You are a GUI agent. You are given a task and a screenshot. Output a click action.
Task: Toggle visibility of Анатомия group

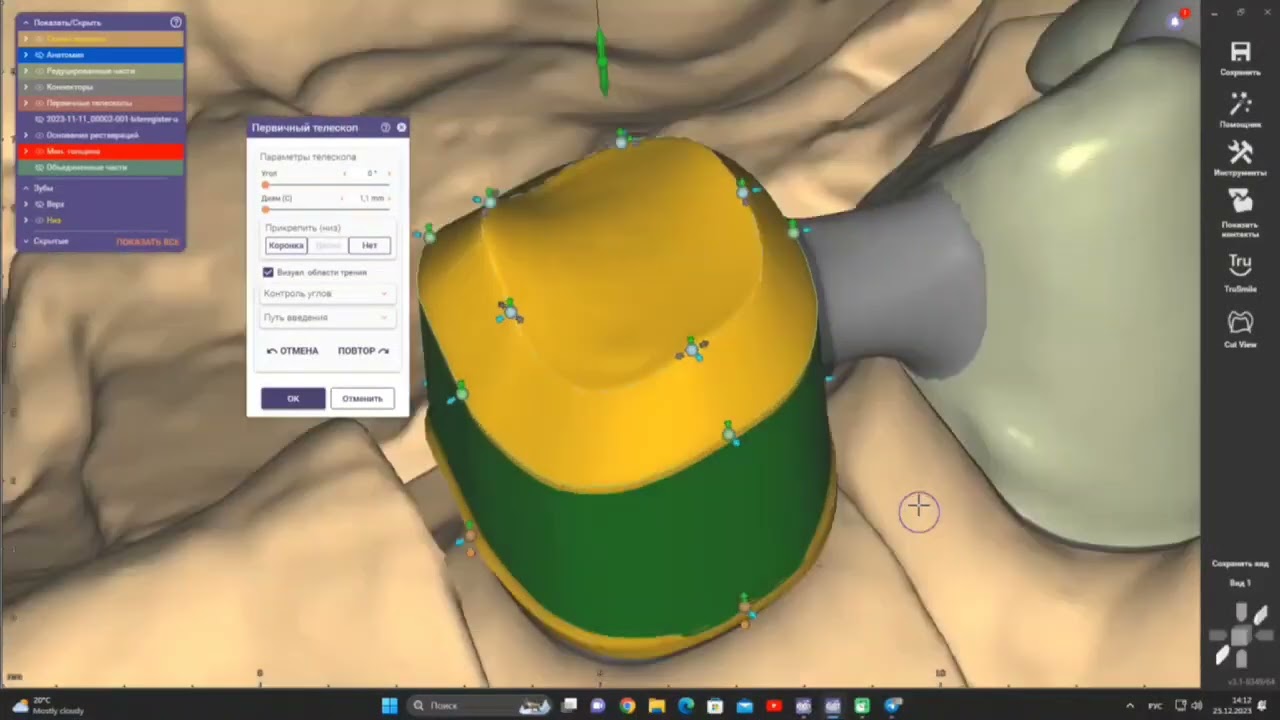pyautogui.click(x=39, y=55)
